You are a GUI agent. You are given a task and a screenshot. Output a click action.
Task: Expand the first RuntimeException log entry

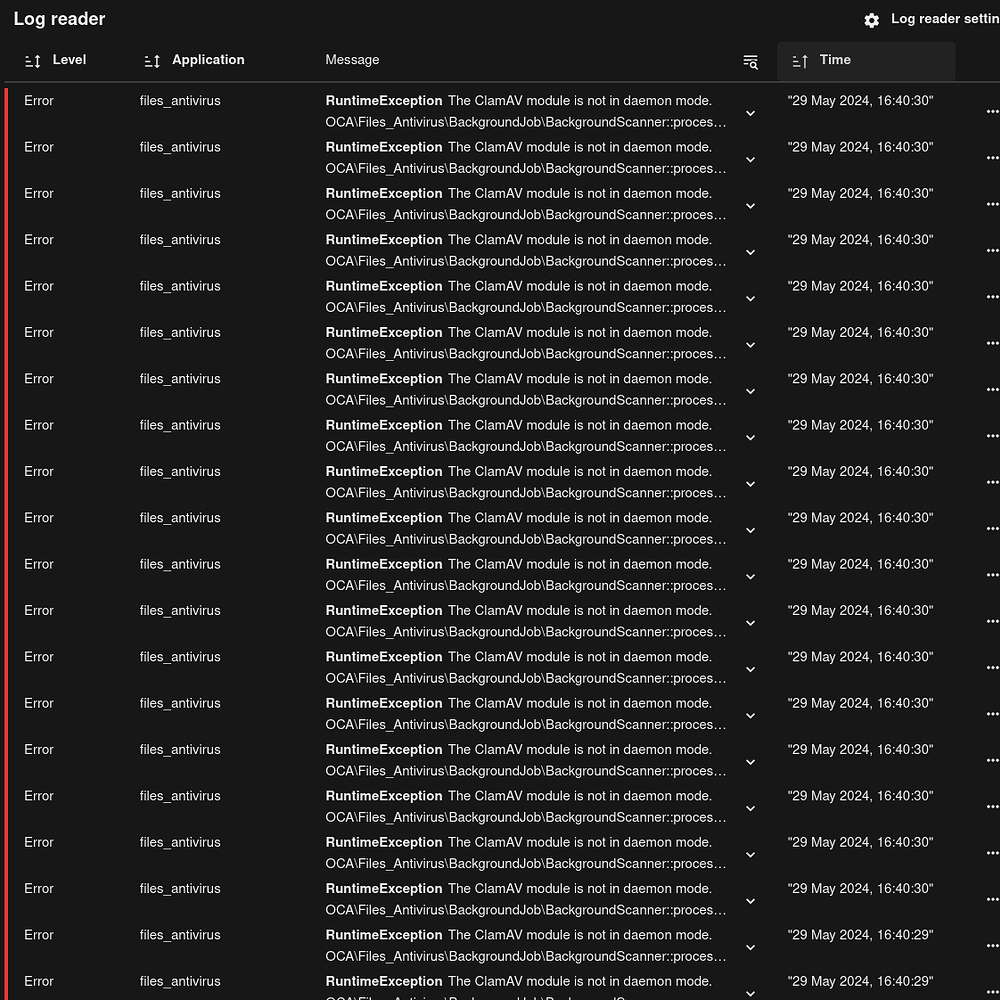[x=750, y=113]
